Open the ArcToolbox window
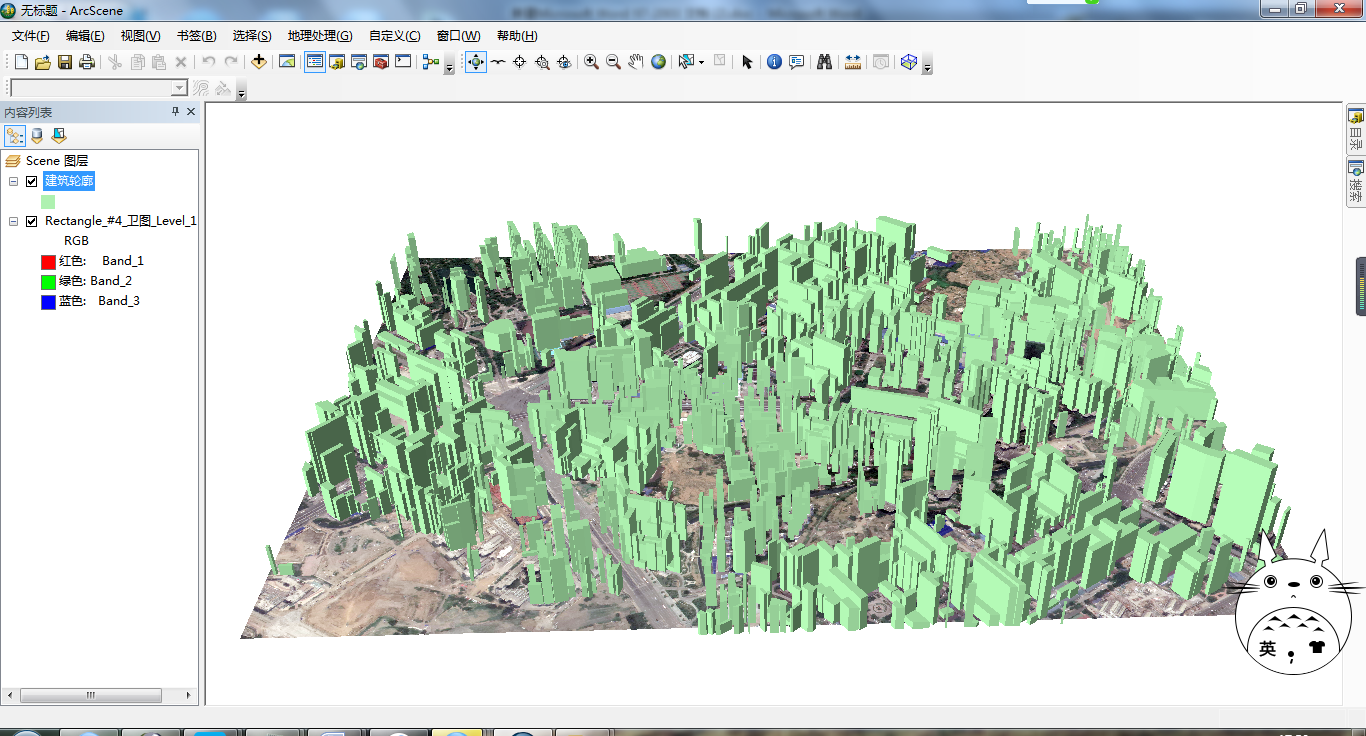The height and width of the screenshot is (736, 1366). (380, 62)
